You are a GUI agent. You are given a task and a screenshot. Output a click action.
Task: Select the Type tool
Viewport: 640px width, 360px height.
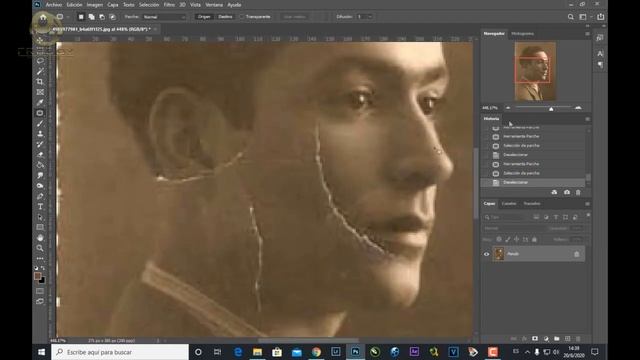point(40,207)
